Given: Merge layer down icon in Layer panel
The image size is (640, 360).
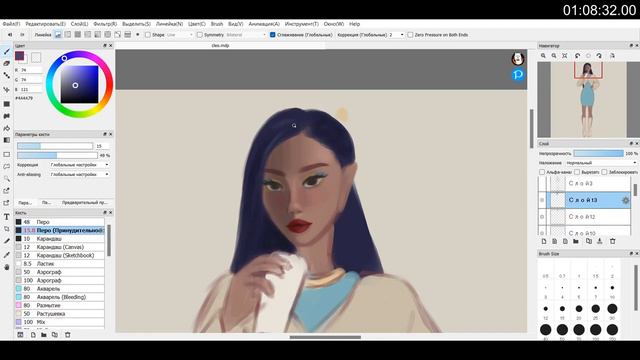Looking at the screenshot, I should click(x=600, y=241).
